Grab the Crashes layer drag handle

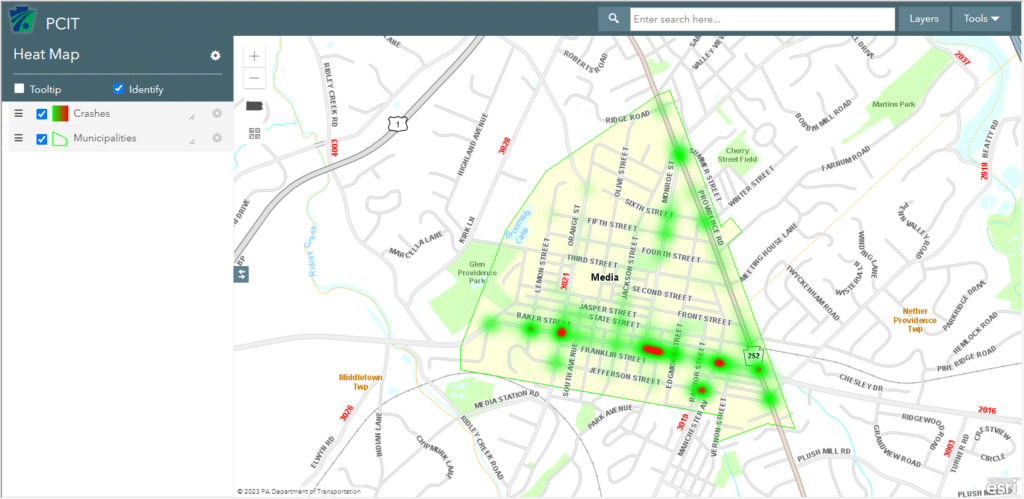click(19, 114)
